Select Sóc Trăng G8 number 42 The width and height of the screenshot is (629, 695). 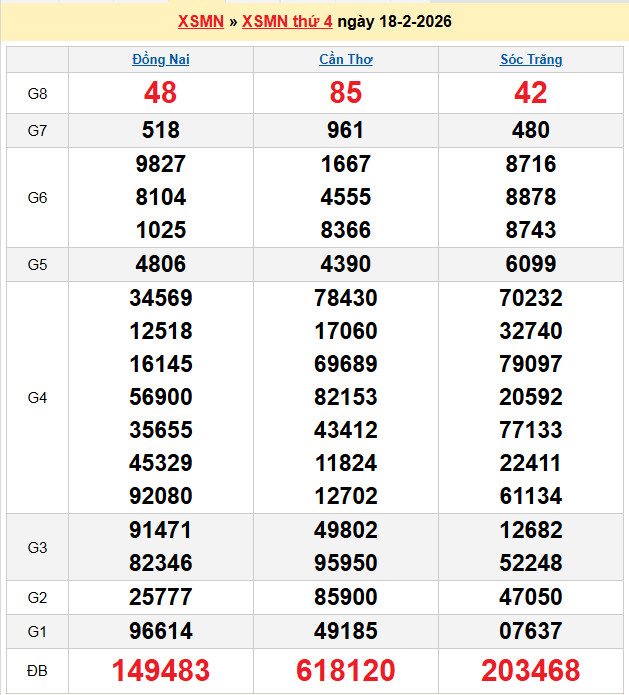pyautogui.click(x=531, y=93)
